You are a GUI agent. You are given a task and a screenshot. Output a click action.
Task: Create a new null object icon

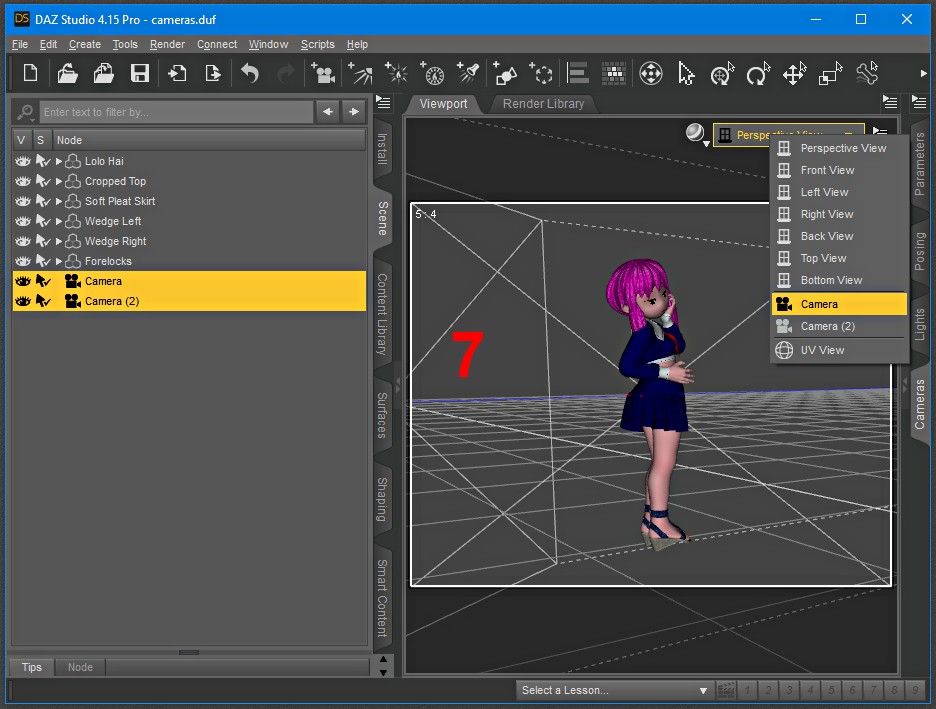coord(541,73)
